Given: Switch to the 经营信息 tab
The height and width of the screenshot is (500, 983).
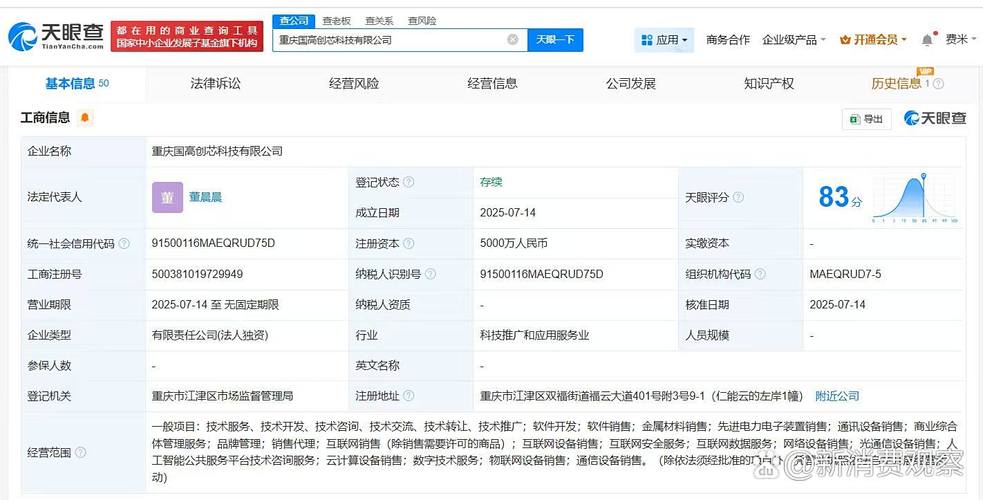Looking at the screenshot, I should click(492, 83).
